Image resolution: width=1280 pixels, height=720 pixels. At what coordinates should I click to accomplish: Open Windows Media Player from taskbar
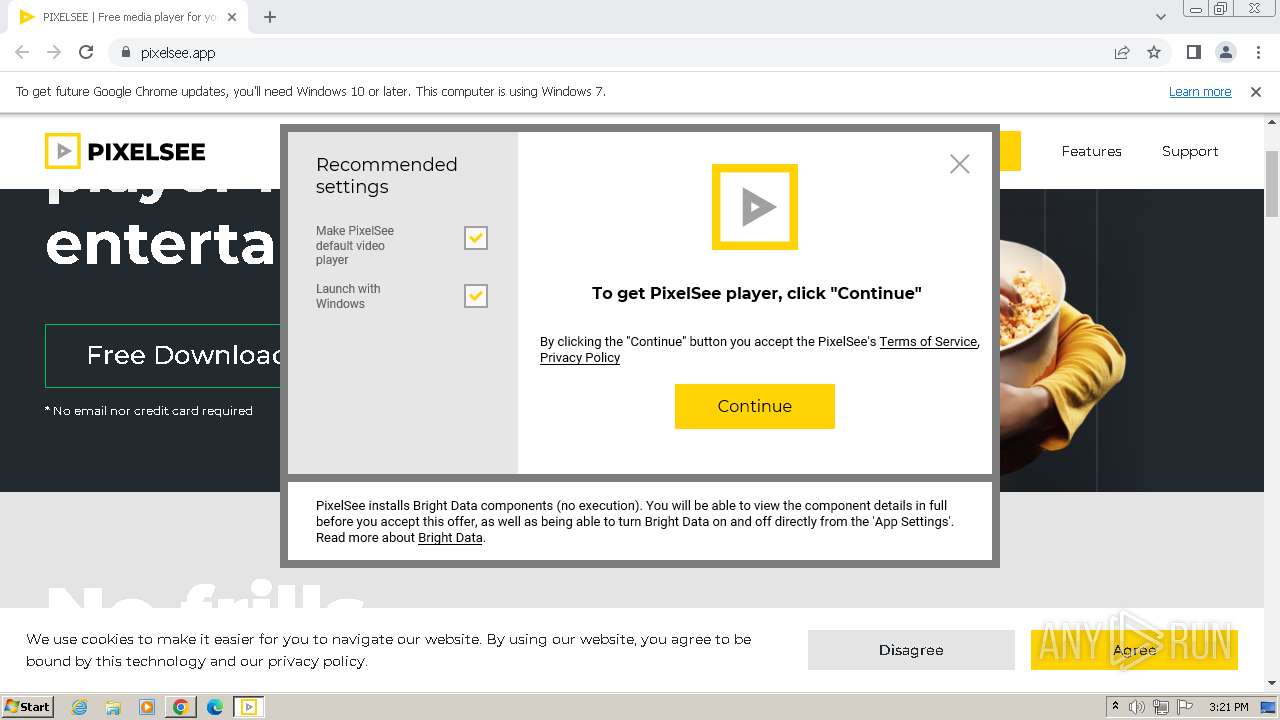(x=147, y=707)
